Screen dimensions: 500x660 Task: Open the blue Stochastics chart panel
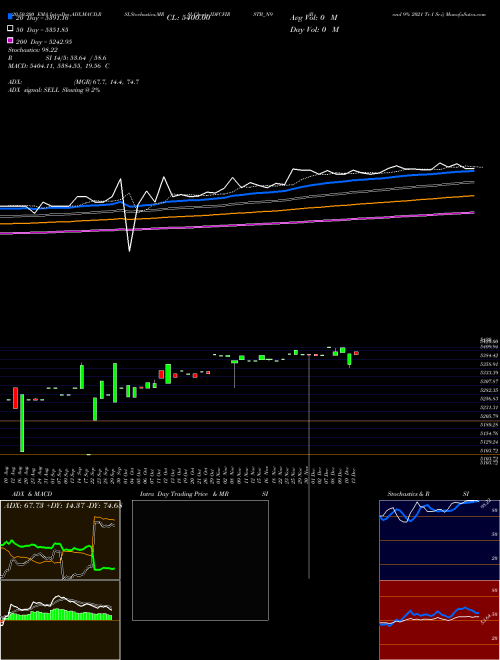[x=439, y=540]
